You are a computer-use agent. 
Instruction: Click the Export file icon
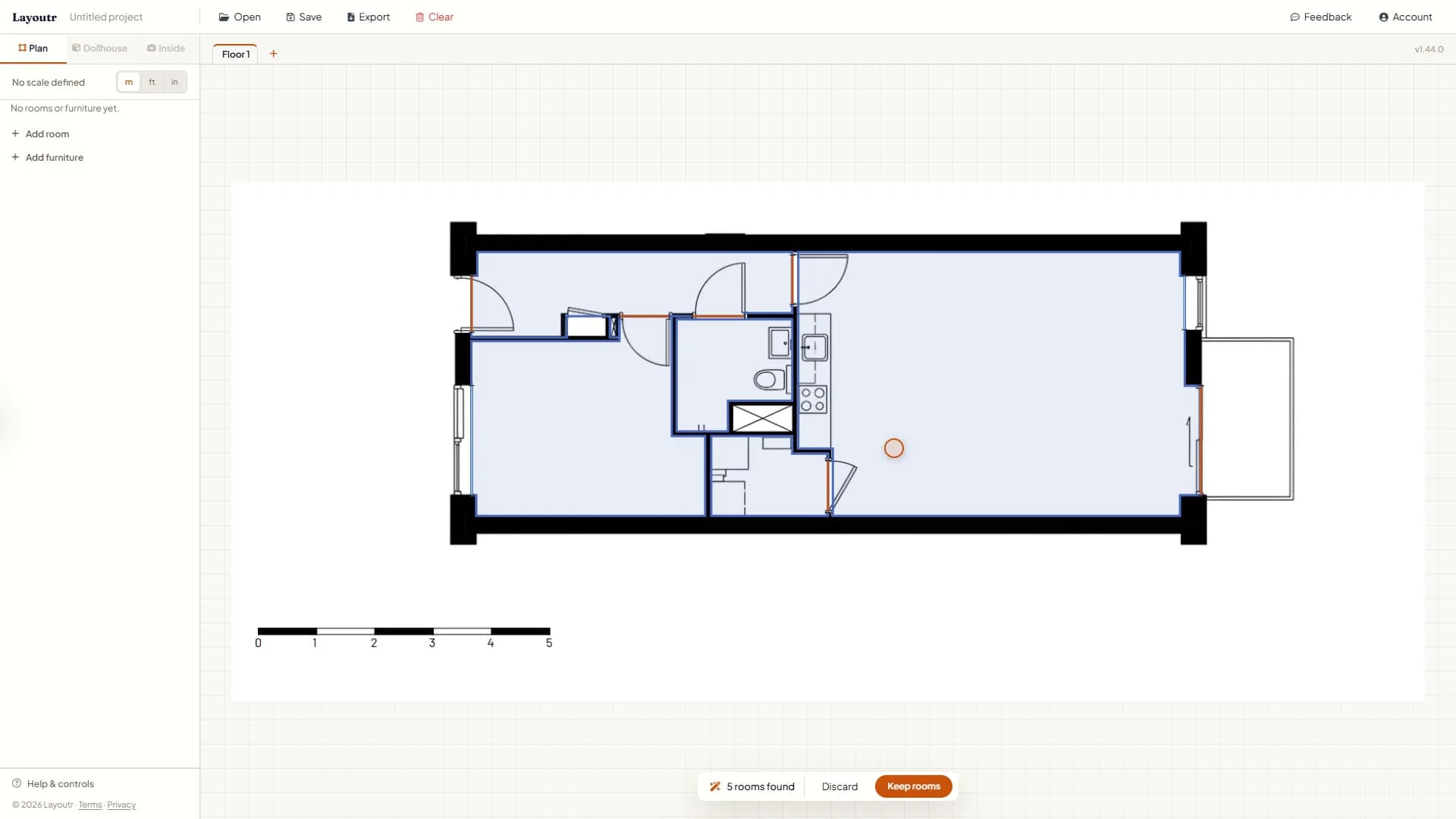coord(351,17)
